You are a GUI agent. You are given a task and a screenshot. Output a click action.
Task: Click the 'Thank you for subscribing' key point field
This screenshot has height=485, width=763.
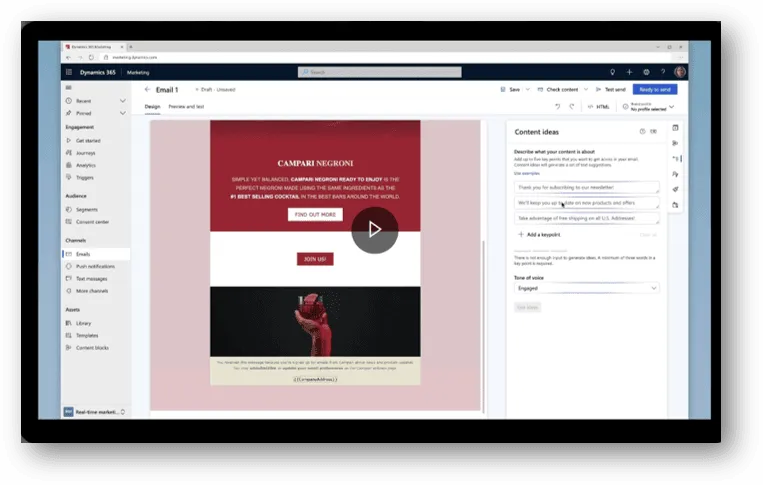586,187
